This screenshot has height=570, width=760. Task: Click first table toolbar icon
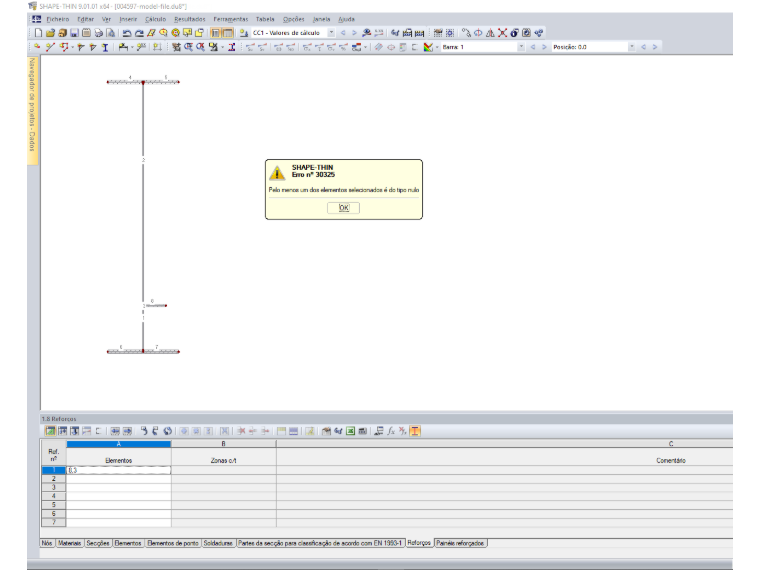[50, 431]
